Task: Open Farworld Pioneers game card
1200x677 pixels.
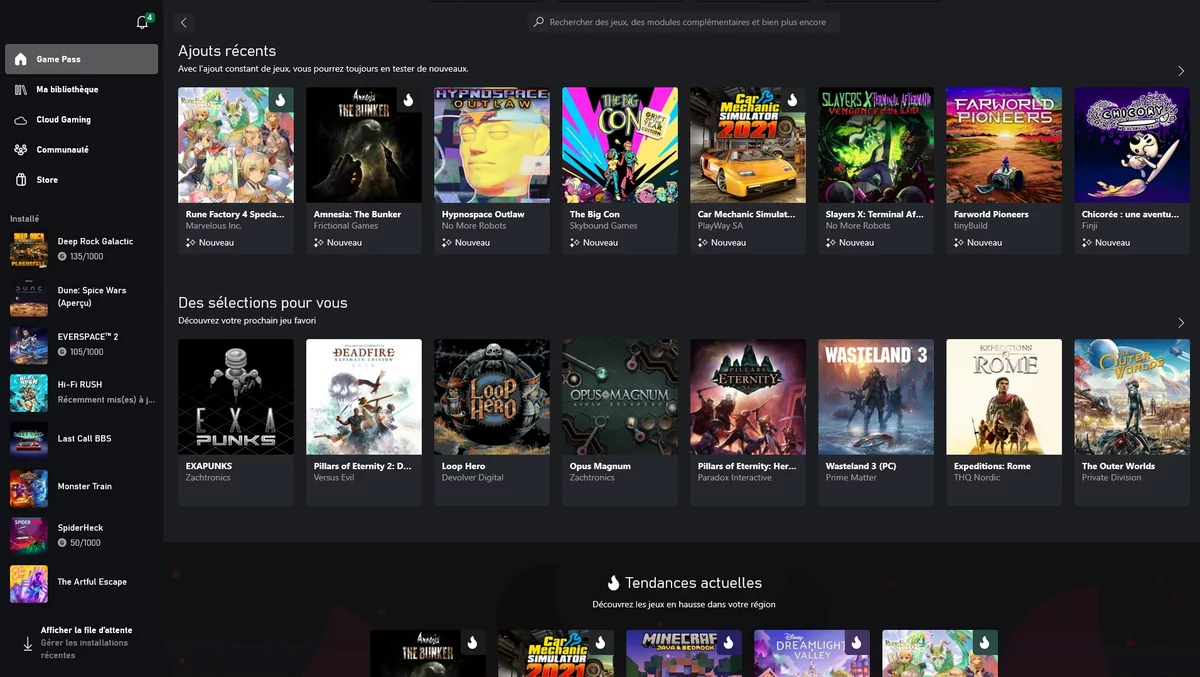Action: click(1004, 170)
